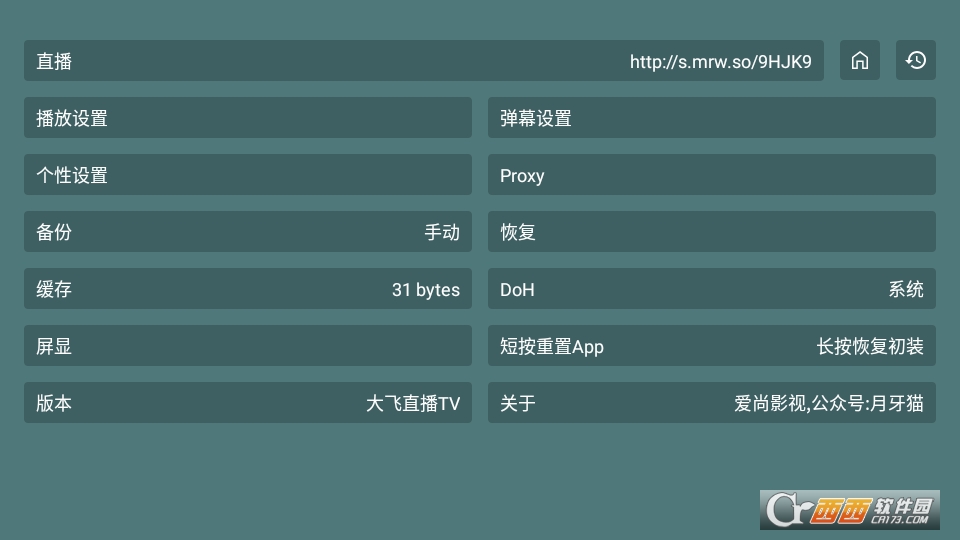Open 弹幕设置 danmaku settings
The height and width of the screenshot is (540, 960).
coord(711,118)
